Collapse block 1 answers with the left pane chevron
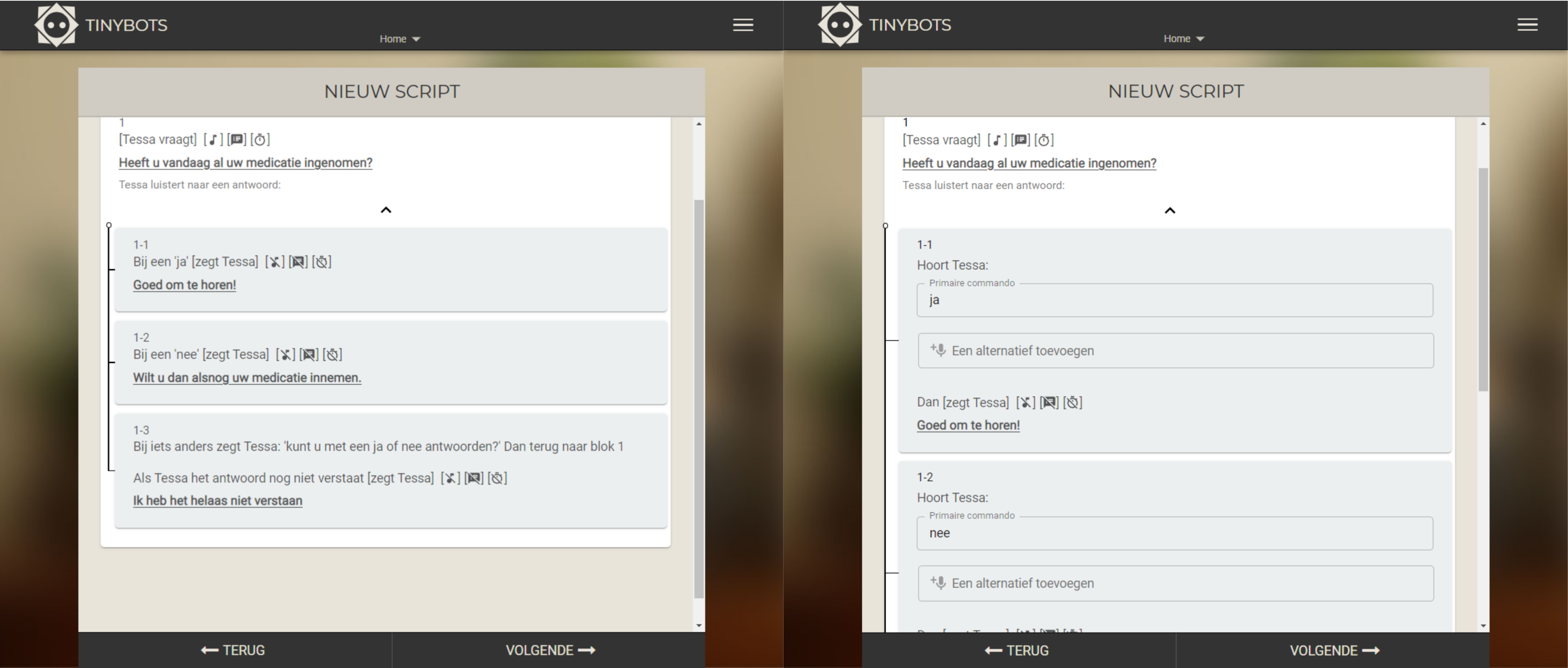The image size is (1568, 668). coord(386,210)
